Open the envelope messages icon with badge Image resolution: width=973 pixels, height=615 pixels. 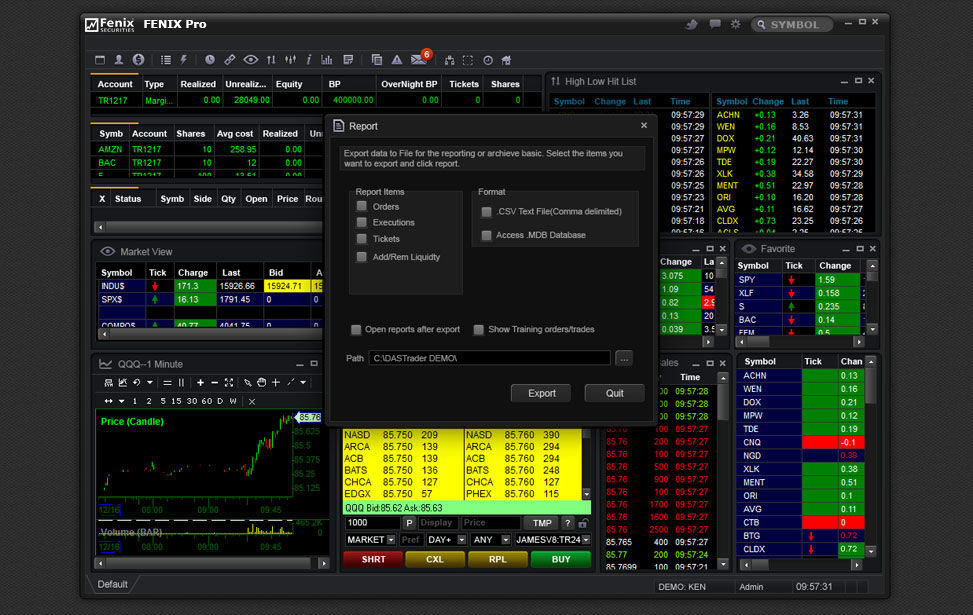[419, 60]
